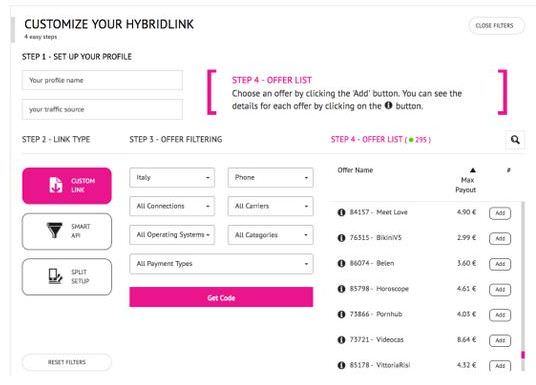
Task: Click the Reset Filters button
Action: click(67, 362)
